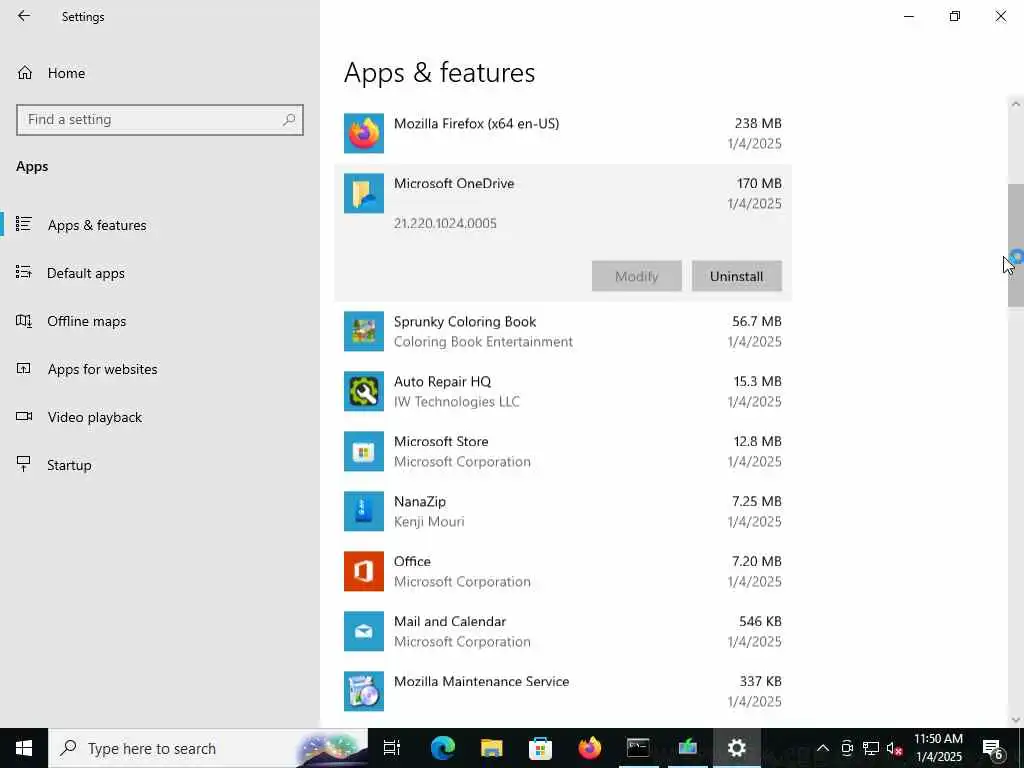Click the search magnifier in Find a setting

pyautogui.click(x=289, y=120)
